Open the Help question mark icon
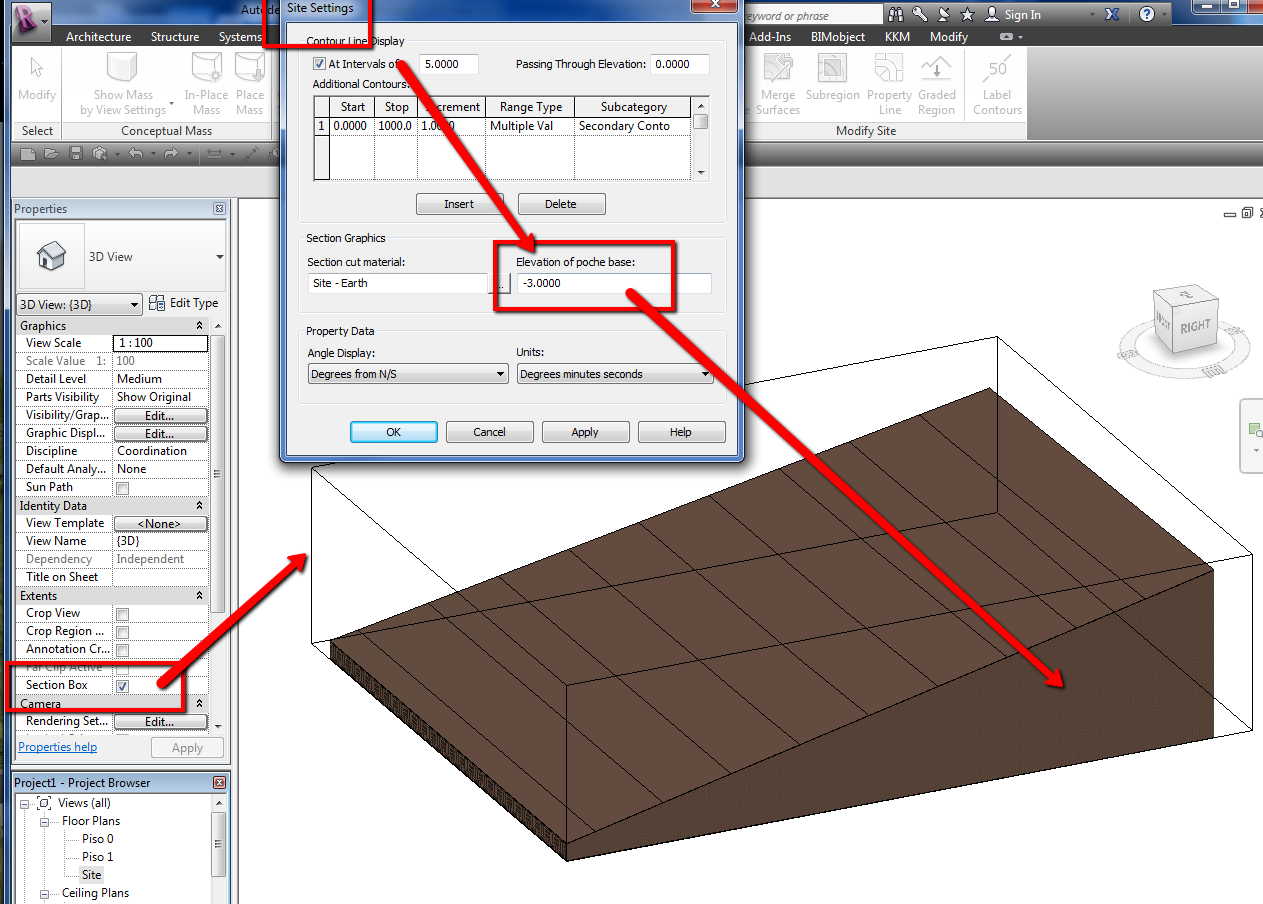Screen dimensions: 1263x904 point(1147,14)
